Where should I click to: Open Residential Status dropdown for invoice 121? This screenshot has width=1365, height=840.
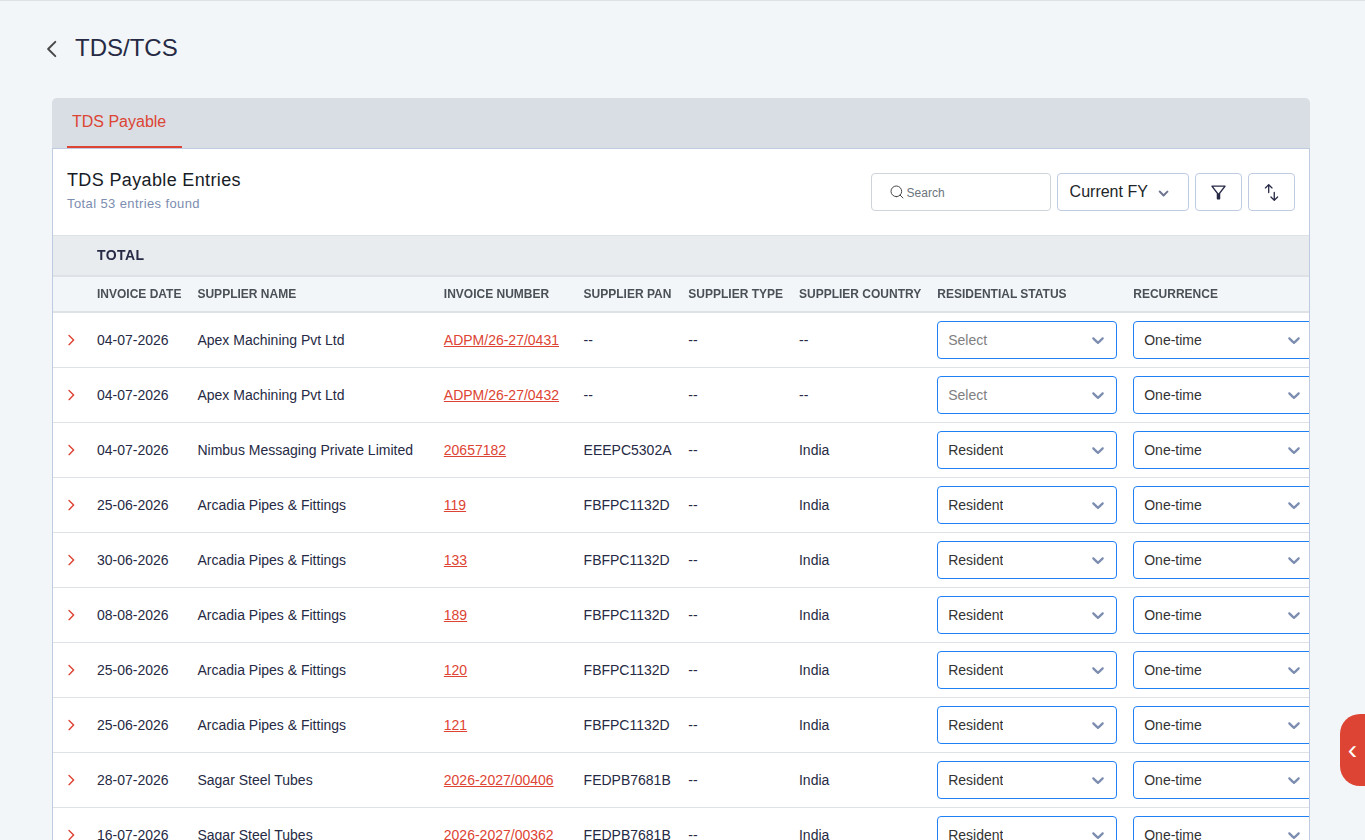[x=1026, y=725]
